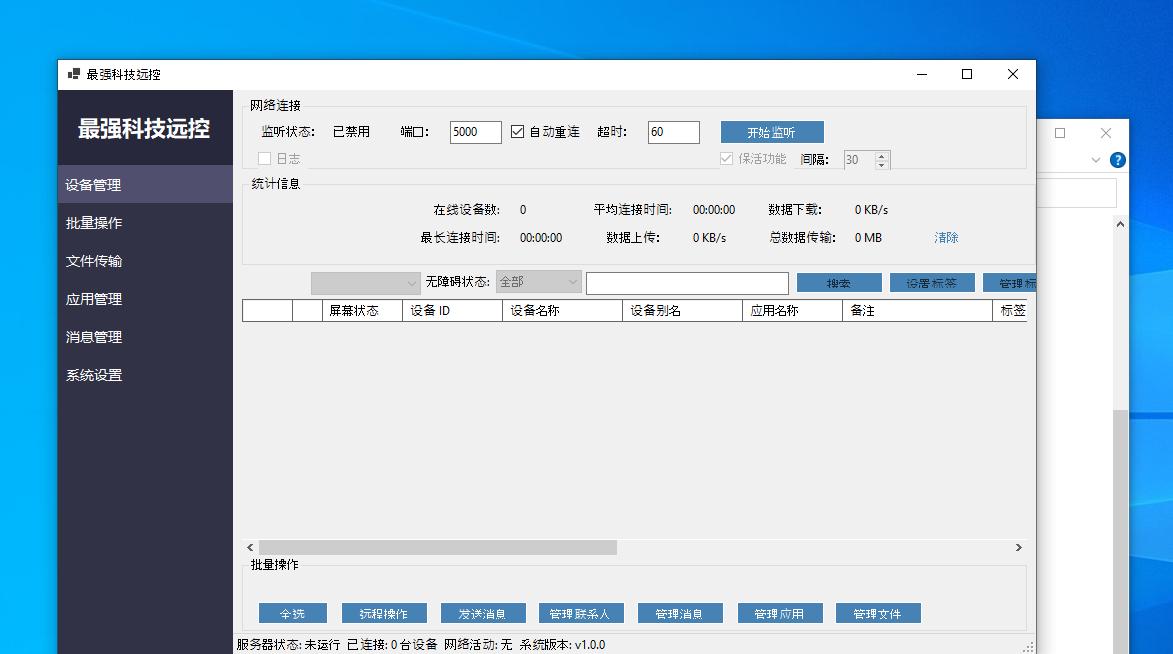This screenshot has width=1173, height=654.
Task: Open the 无障碍状态 dropdown showing 全部
Action: [538, 281]
